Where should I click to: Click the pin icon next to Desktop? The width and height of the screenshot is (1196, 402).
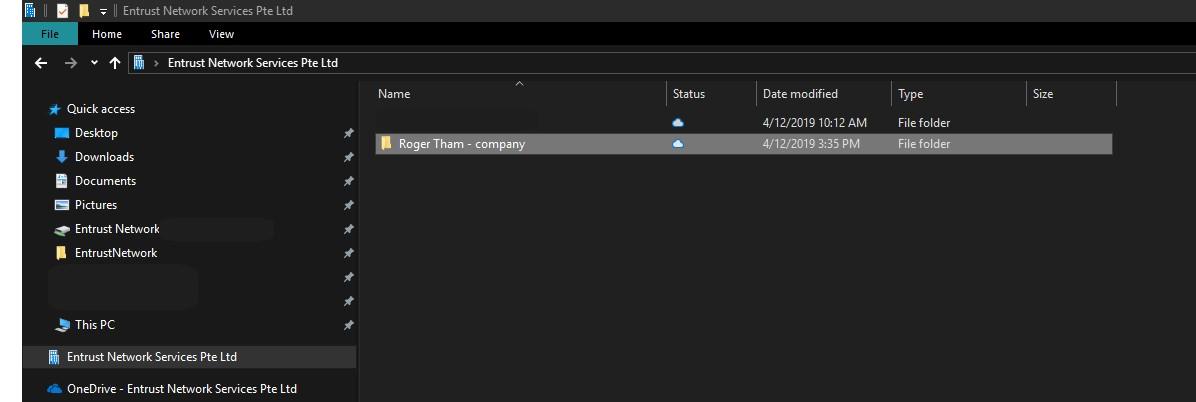click(x=349, y=133)
